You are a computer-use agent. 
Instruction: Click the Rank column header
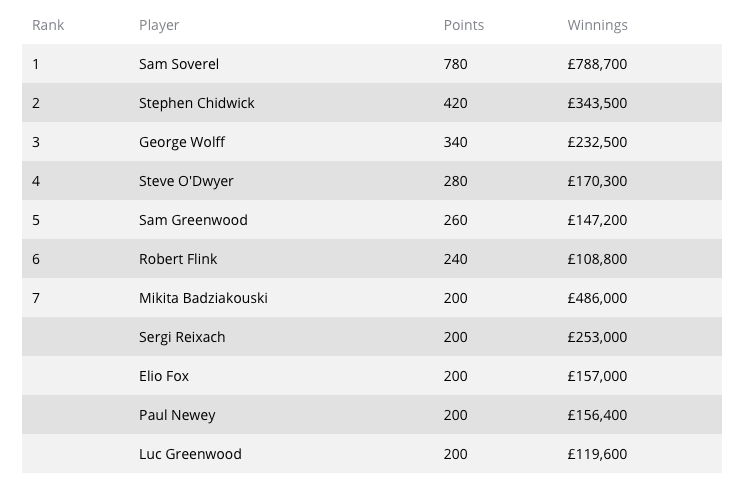(48, 25)
